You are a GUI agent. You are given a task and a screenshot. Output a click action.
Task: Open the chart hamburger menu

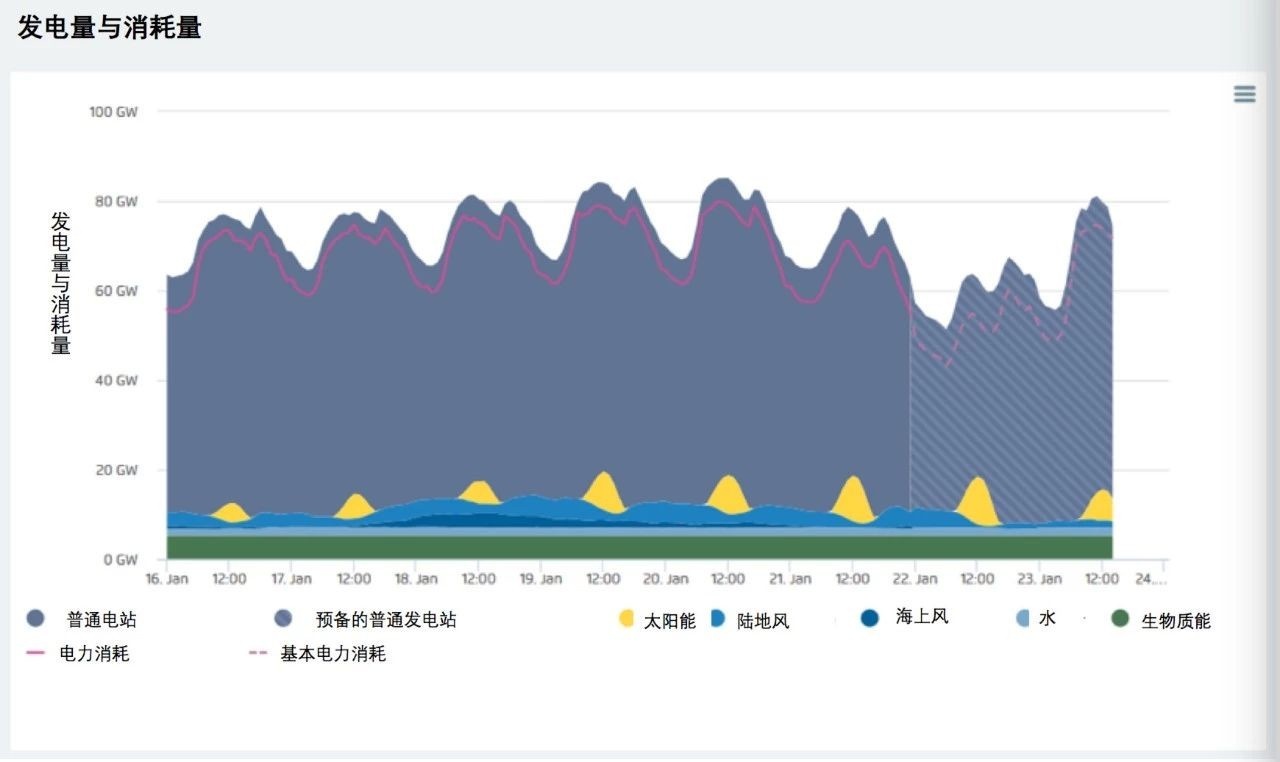[1244, 94]
